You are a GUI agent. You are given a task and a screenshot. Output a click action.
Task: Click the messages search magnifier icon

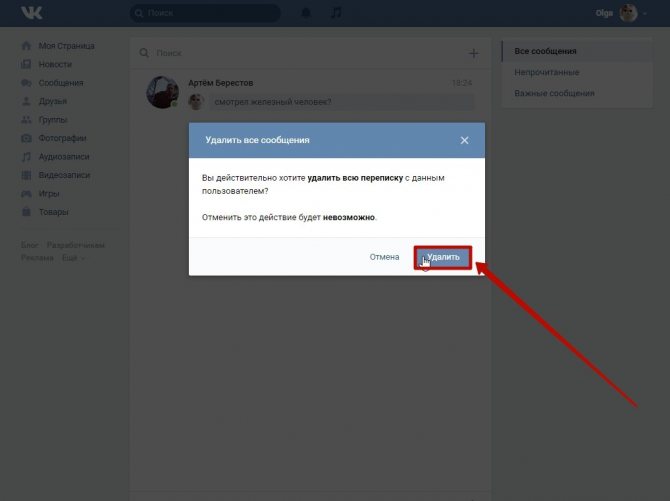click(x=144, y=53)
